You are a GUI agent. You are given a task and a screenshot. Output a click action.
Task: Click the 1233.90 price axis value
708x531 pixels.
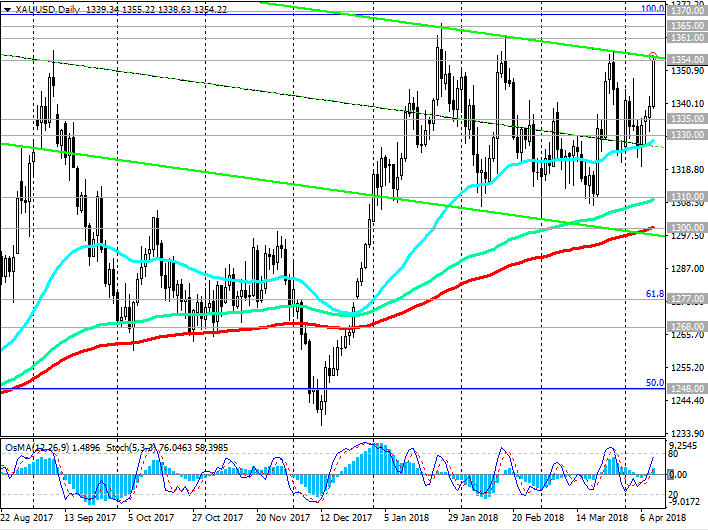click(688, 433)
